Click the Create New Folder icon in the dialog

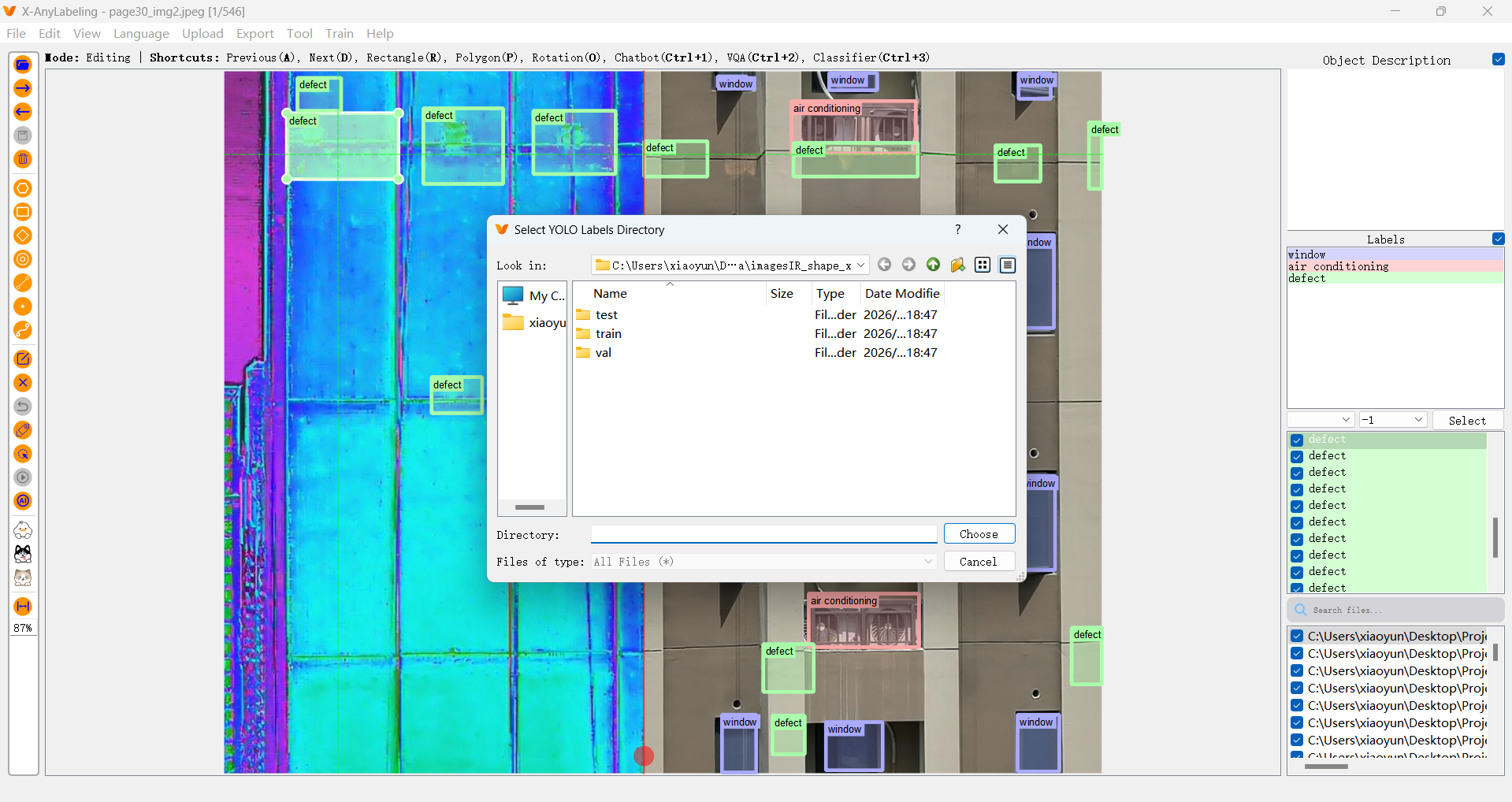[957, 265]
